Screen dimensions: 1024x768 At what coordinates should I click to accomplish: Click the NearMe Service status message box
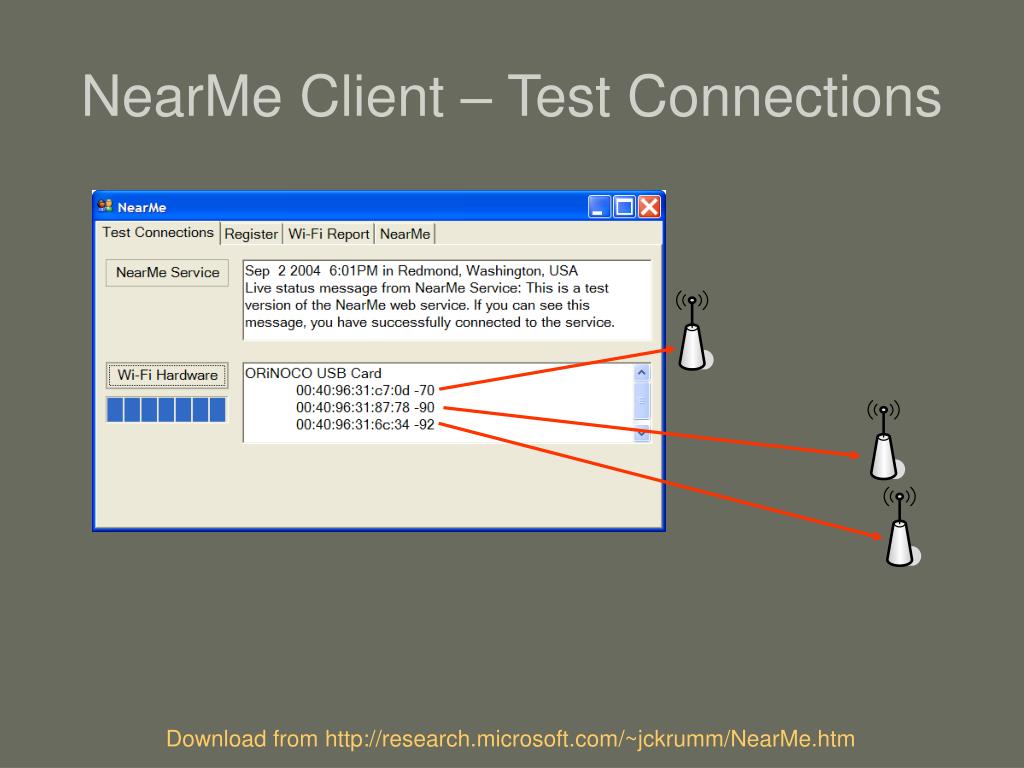447,300
